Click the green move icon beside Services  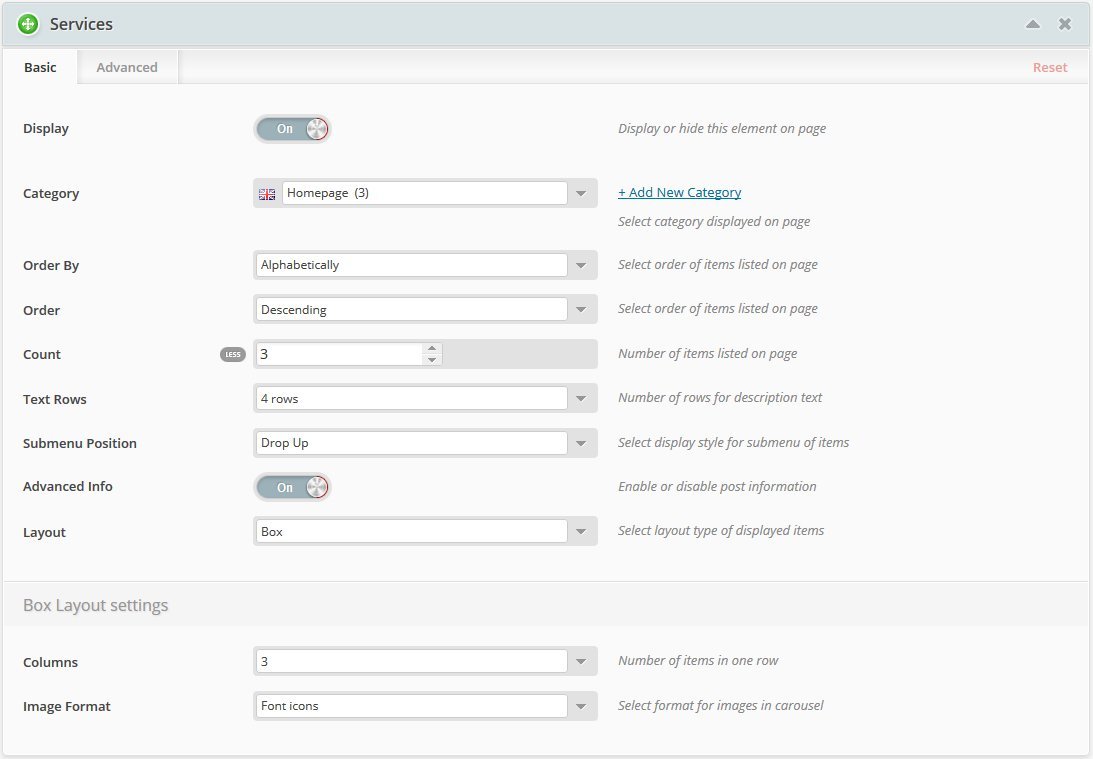point(28,24)
